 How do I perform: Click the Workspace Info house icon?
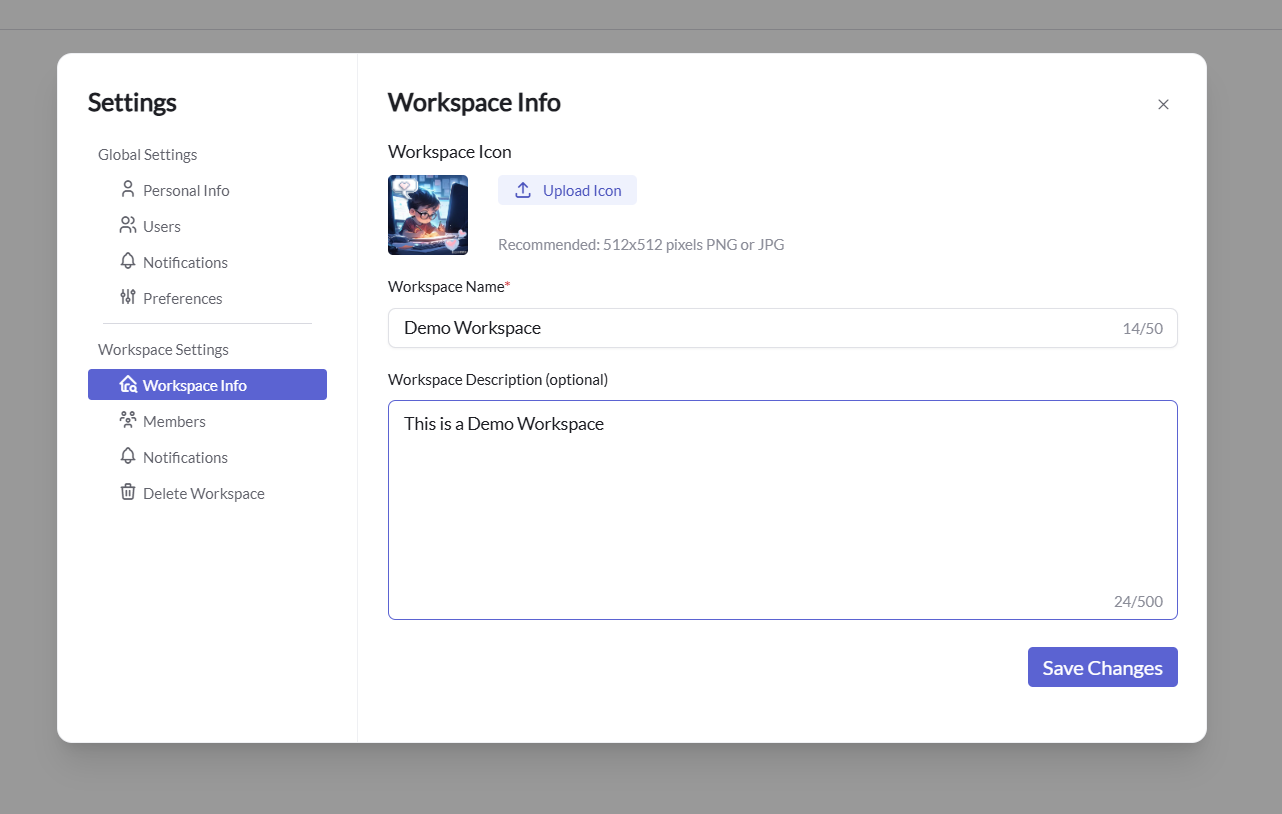coord(128,384)
